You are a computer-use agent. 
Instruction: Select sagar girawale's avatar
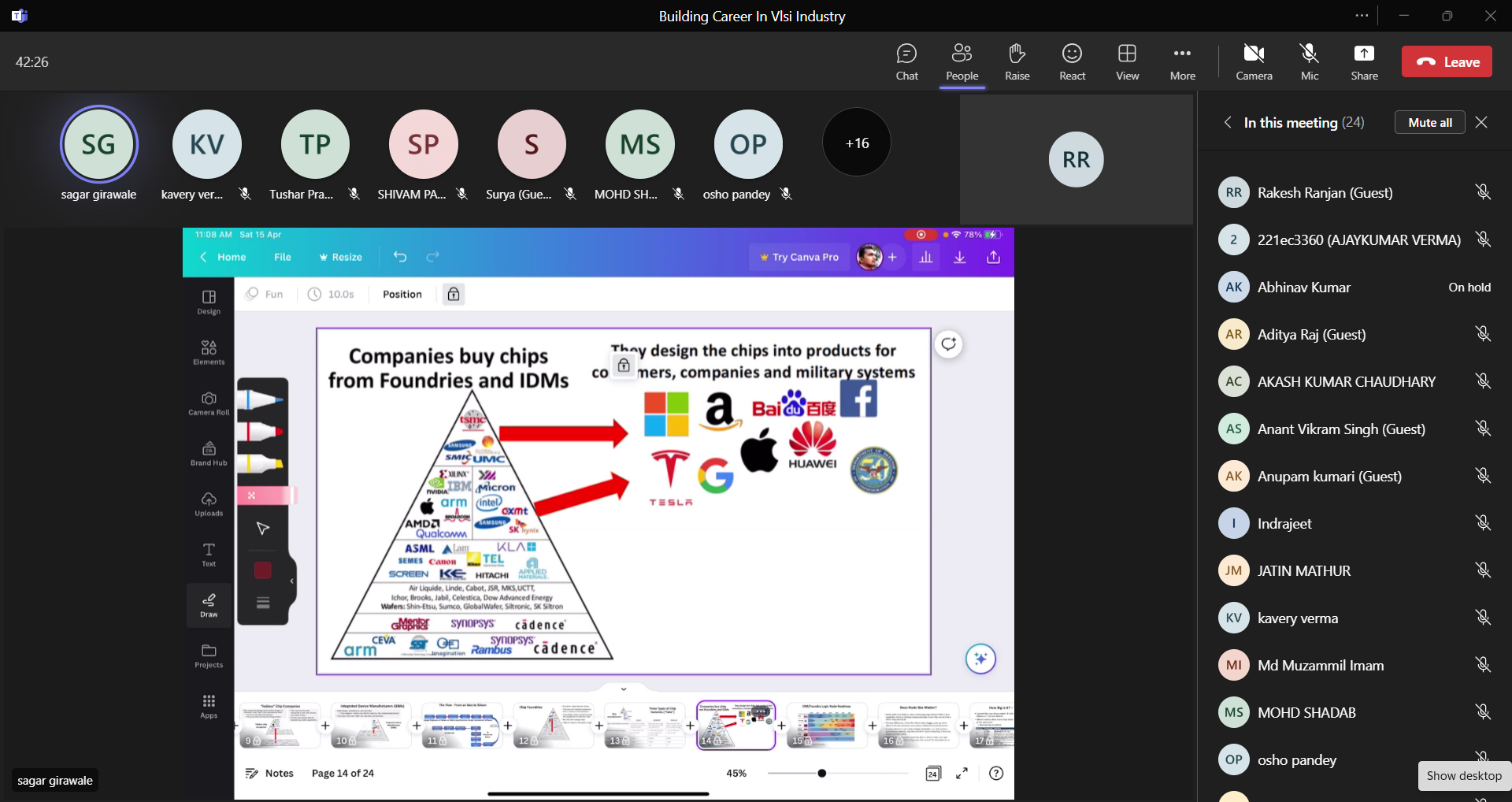[x=99, y=144]
